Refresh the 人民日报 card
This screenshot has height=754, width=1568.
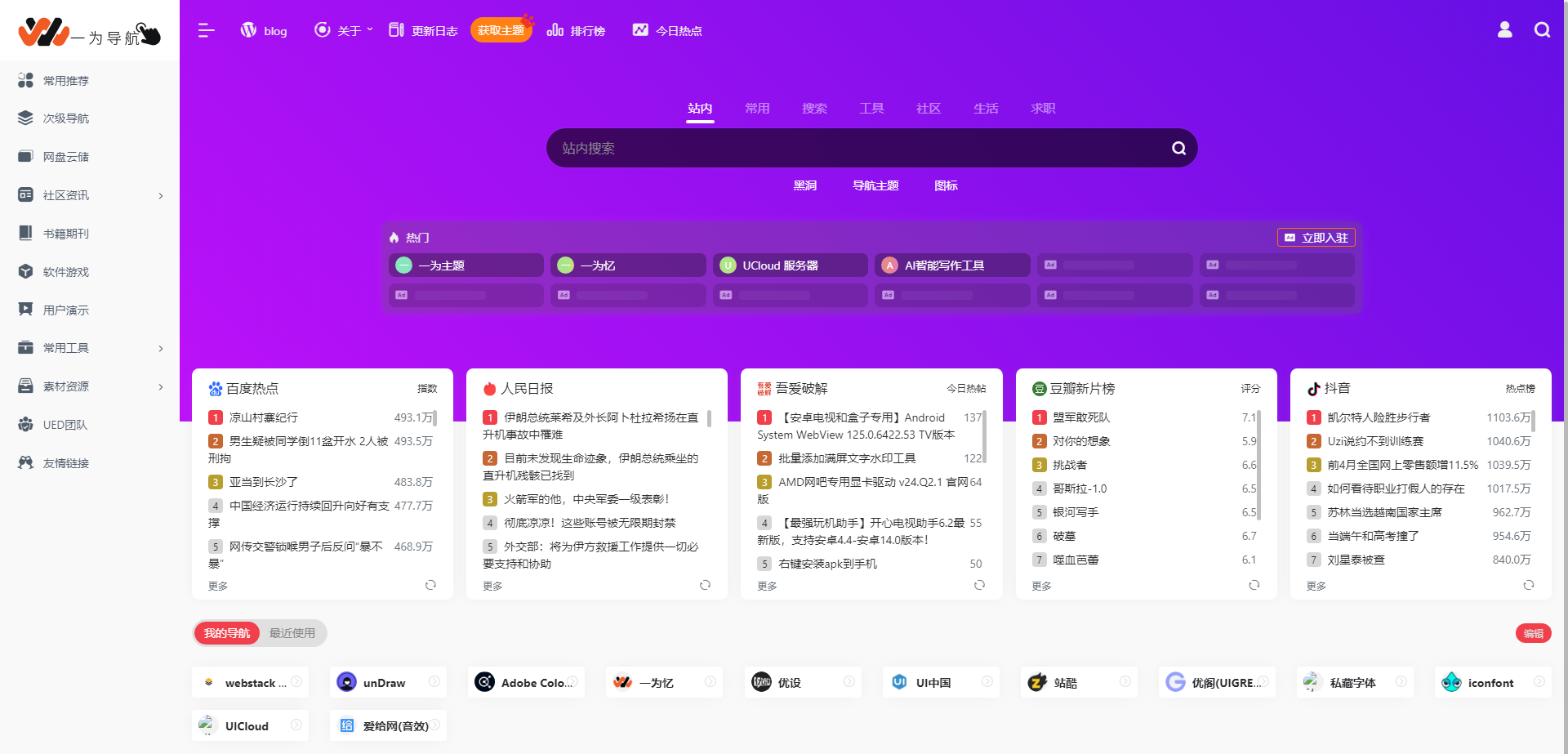point(705,585)
